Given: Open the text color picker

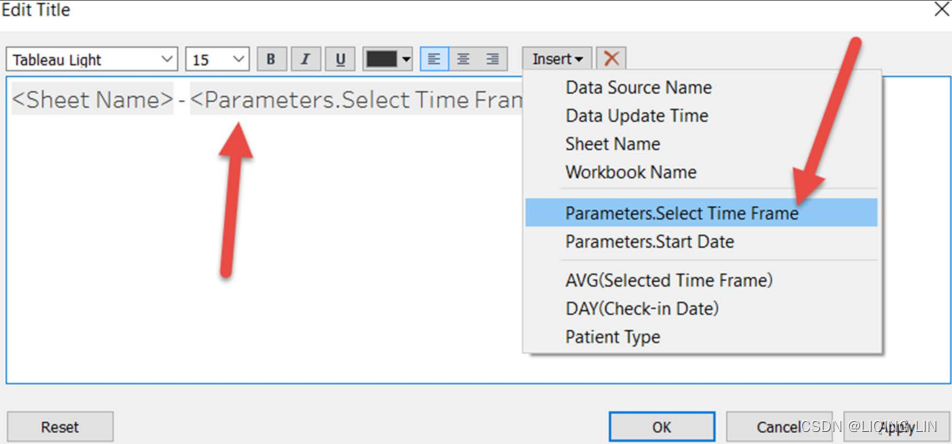Looking at the screenshot, I should 388,59.
